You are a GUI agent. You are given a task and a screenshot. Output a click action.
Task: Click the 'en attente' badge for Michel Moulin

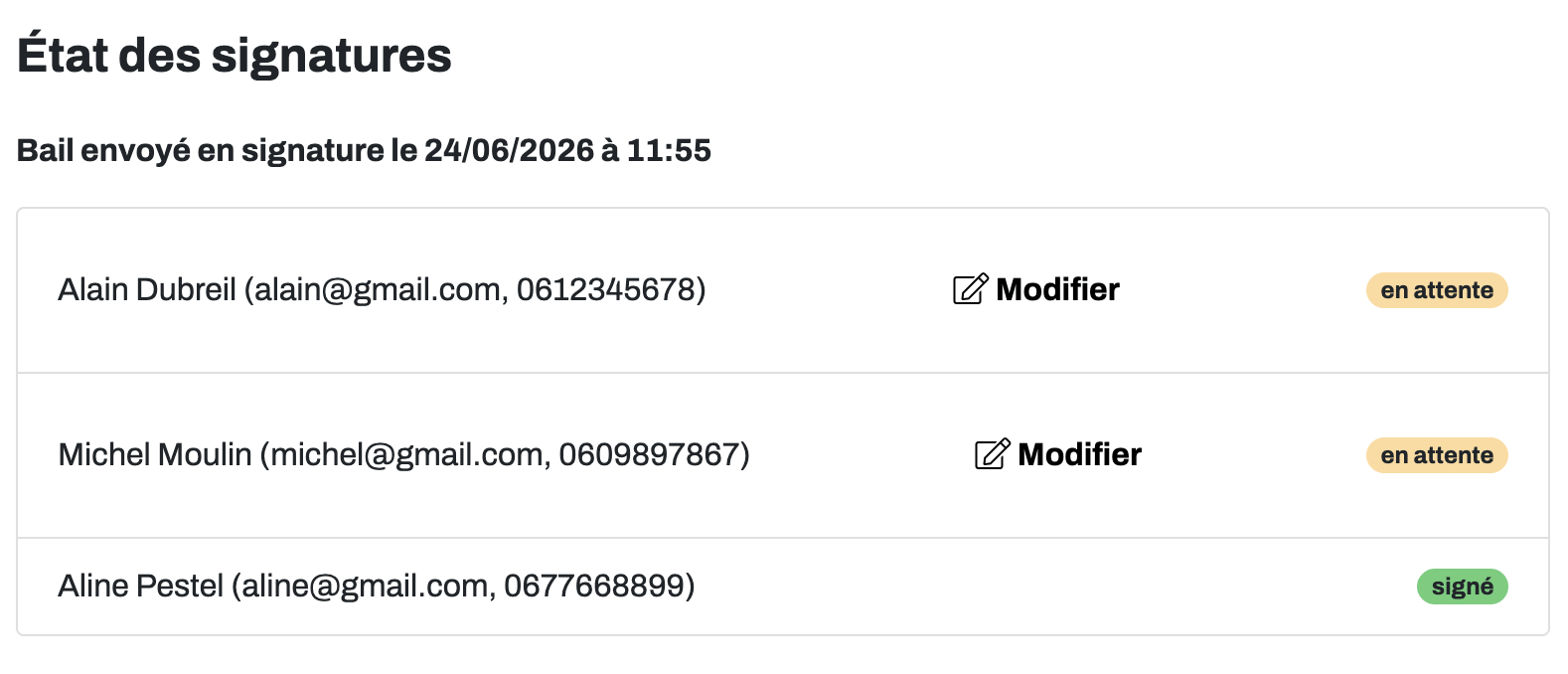[x=1437, y=455]
